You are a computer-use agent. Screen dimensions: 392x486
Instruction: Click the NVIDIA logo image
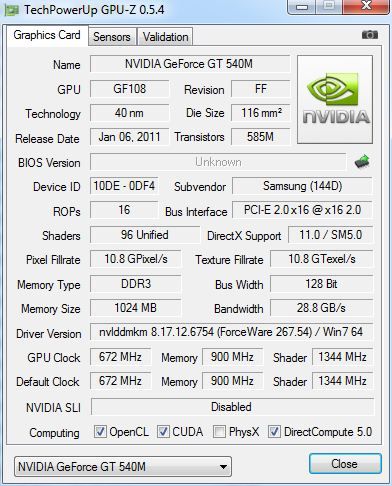335,100
